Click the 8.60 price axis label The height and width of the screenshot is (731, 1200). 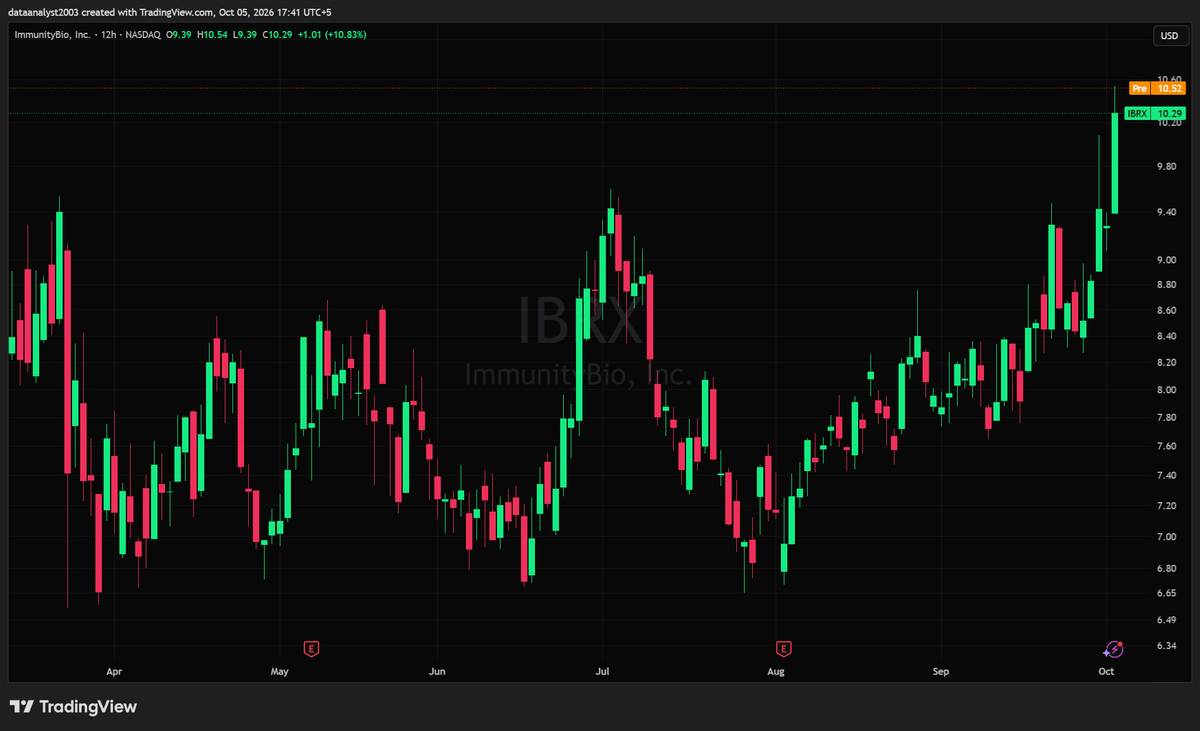click(1167, 310)
